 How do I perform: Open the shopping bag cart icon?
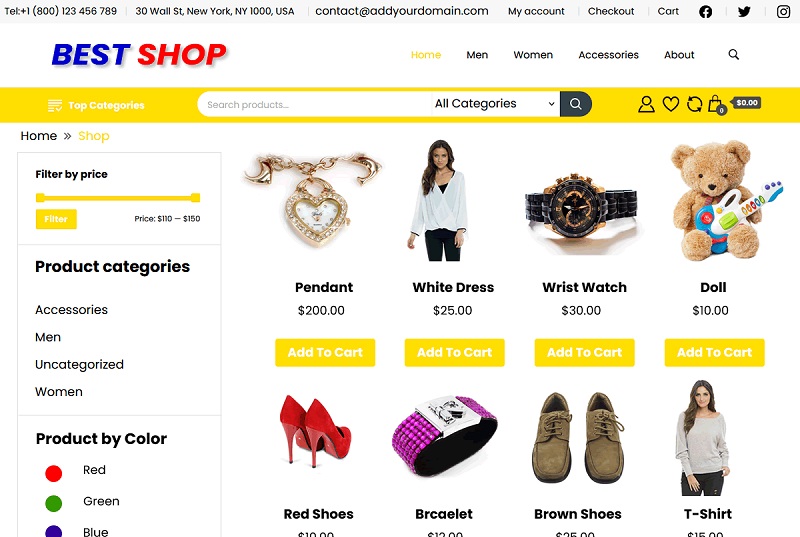pyautogui.click(x=716, y=105)
